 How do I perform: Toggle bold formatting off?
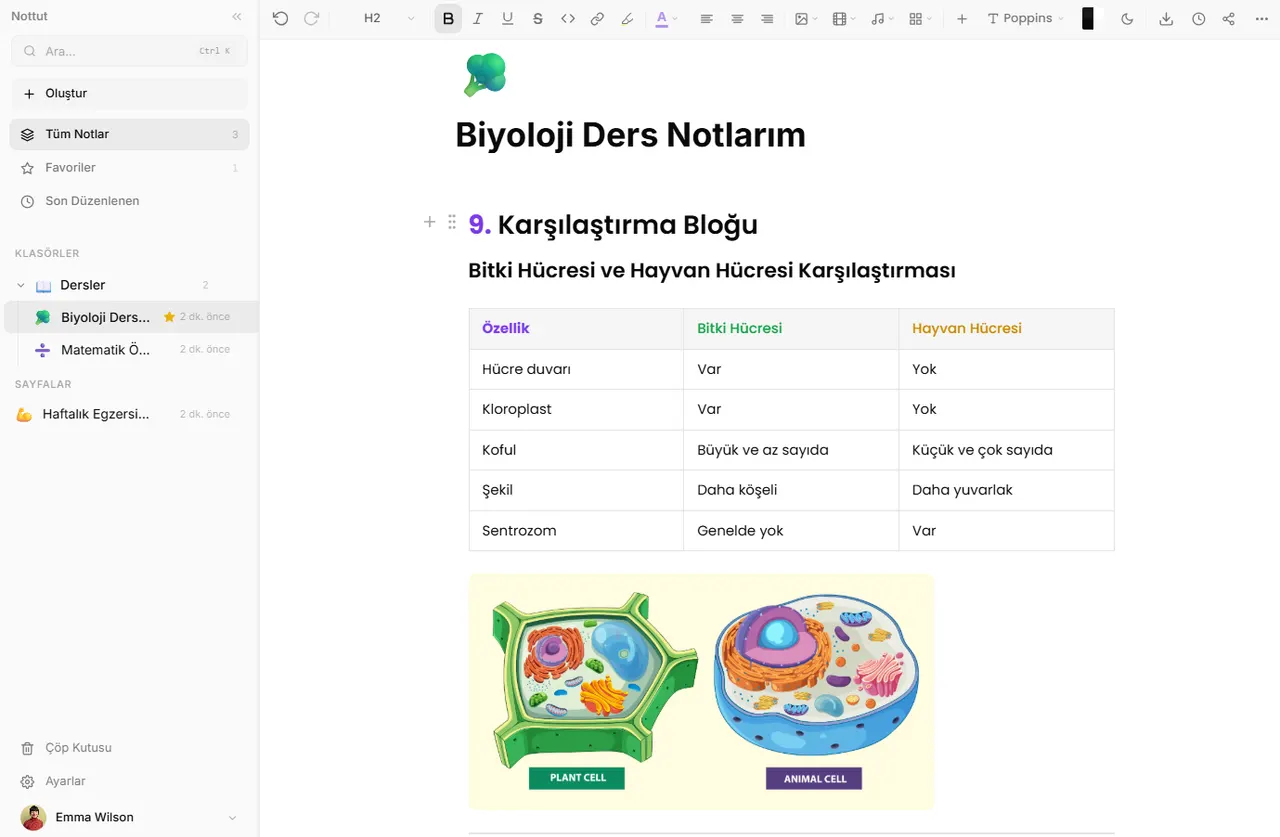[x=448, y=18]
